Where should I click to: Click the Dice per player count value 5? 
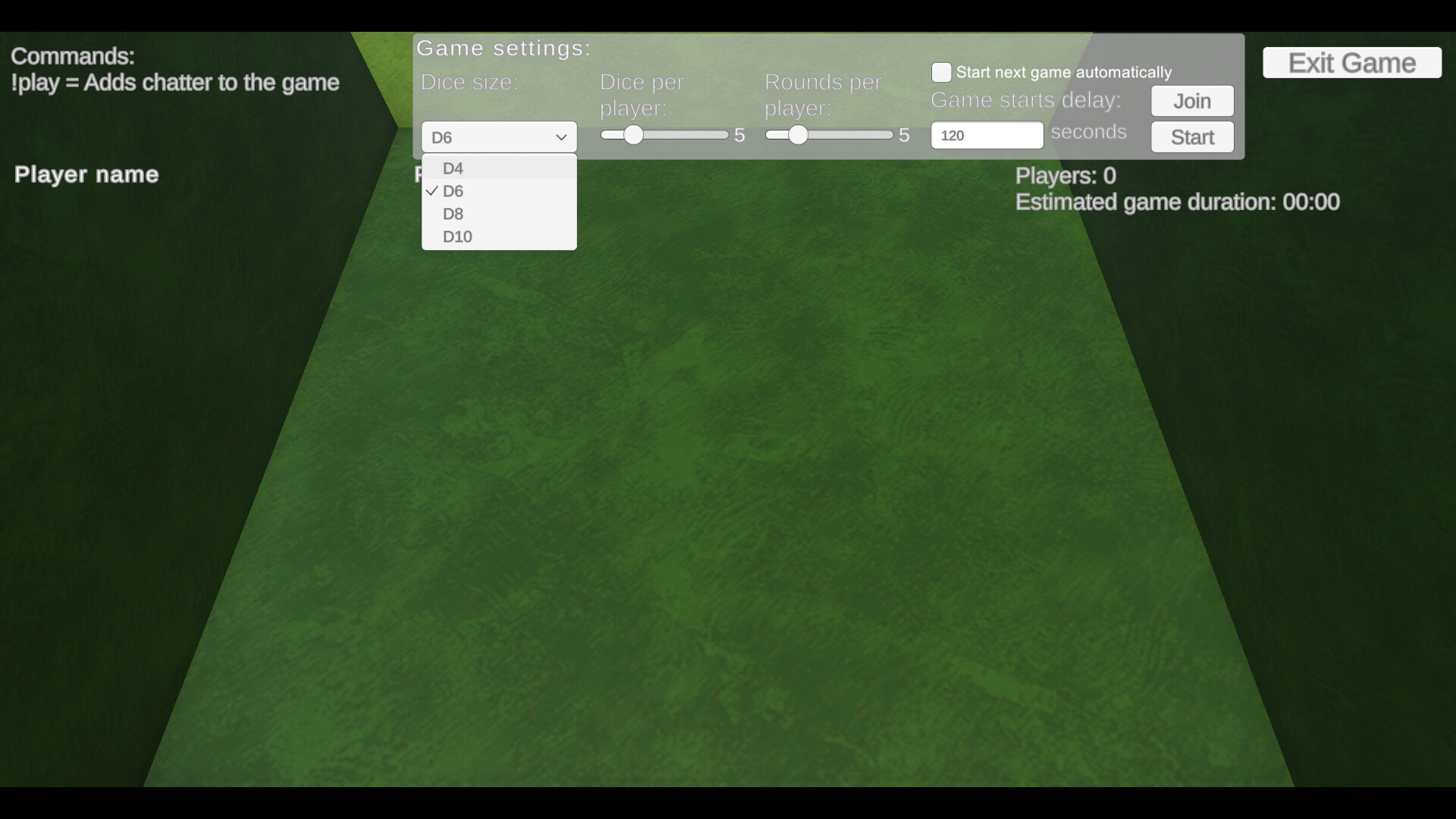[739, 135]
